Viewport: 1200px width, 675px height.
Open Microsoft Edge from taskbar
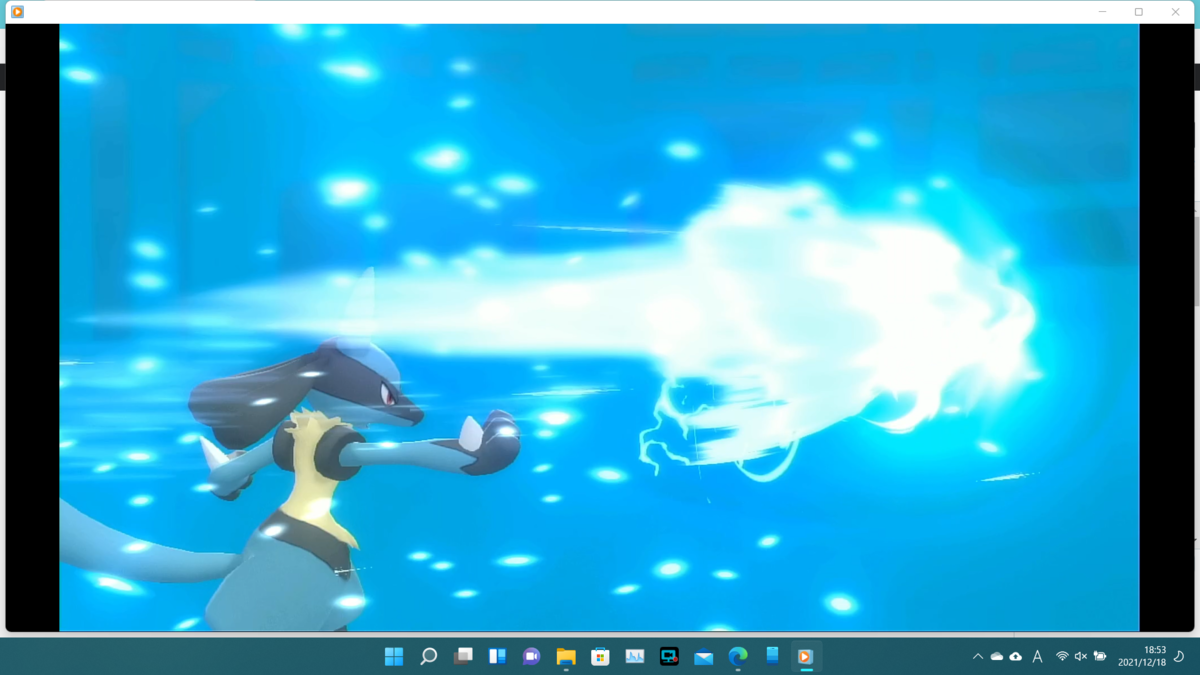(738, 656)
